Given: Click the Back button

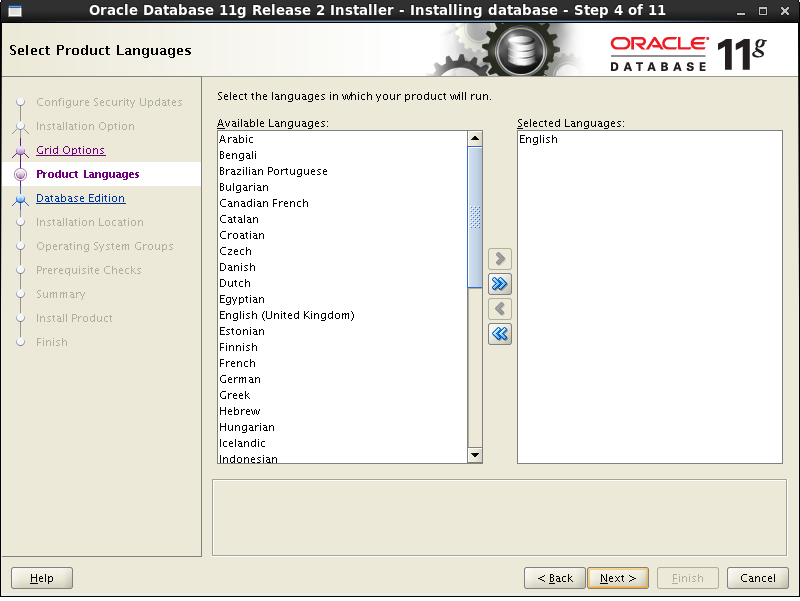Looking at the screenshot, I should coord(555,578).
